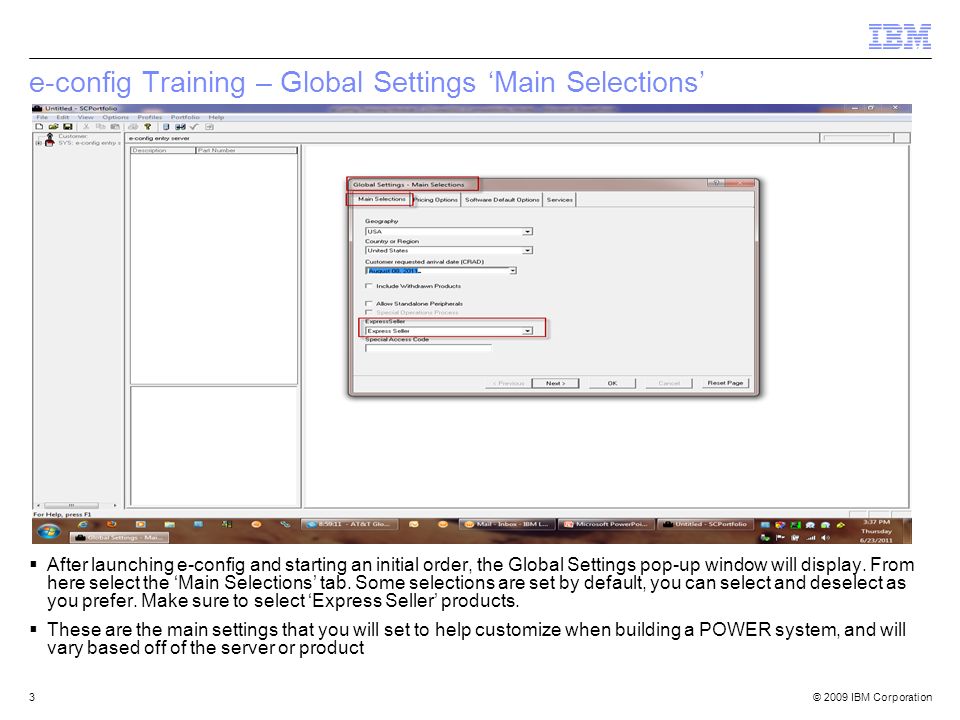Screen dimensions: 960x720
Task: Toggle Include Withdrawn Products checkbox
Action: [x=369, y=286]
